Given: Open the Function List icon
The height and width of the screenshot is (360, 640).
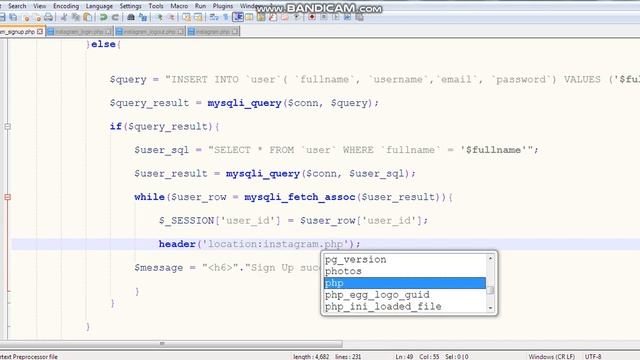Looking at the screenshot, I should [x=273, y=17].
